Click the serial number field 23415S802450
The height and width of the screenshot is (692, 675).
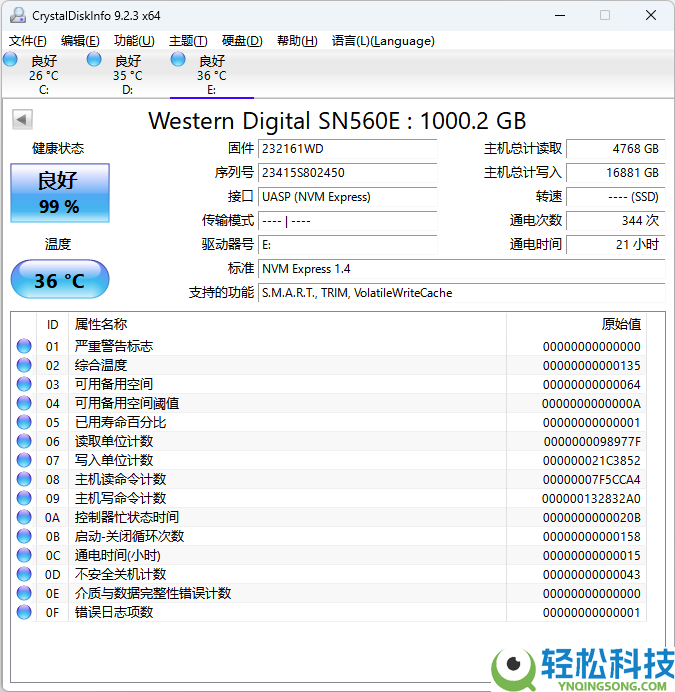click(x=347, y=173)
